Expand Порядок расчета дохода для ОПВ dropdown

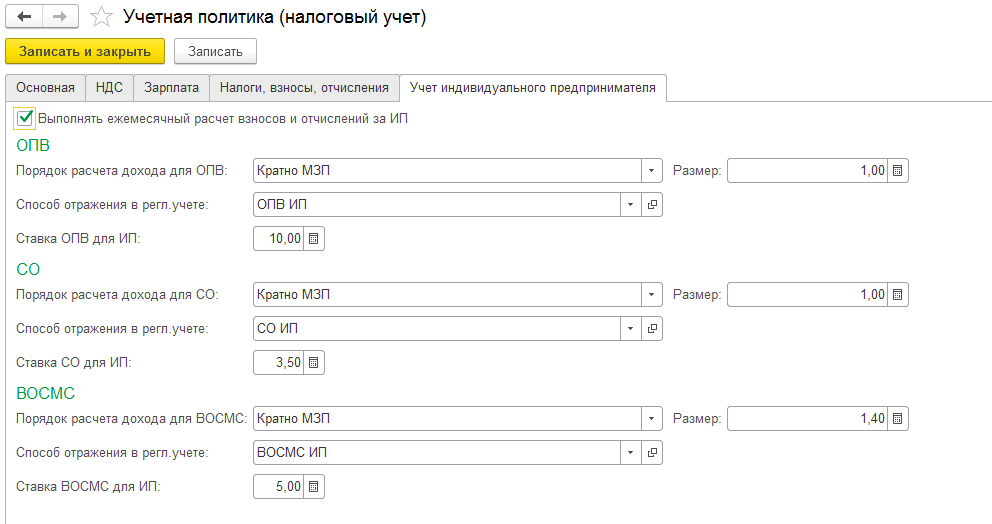(651, 171)
